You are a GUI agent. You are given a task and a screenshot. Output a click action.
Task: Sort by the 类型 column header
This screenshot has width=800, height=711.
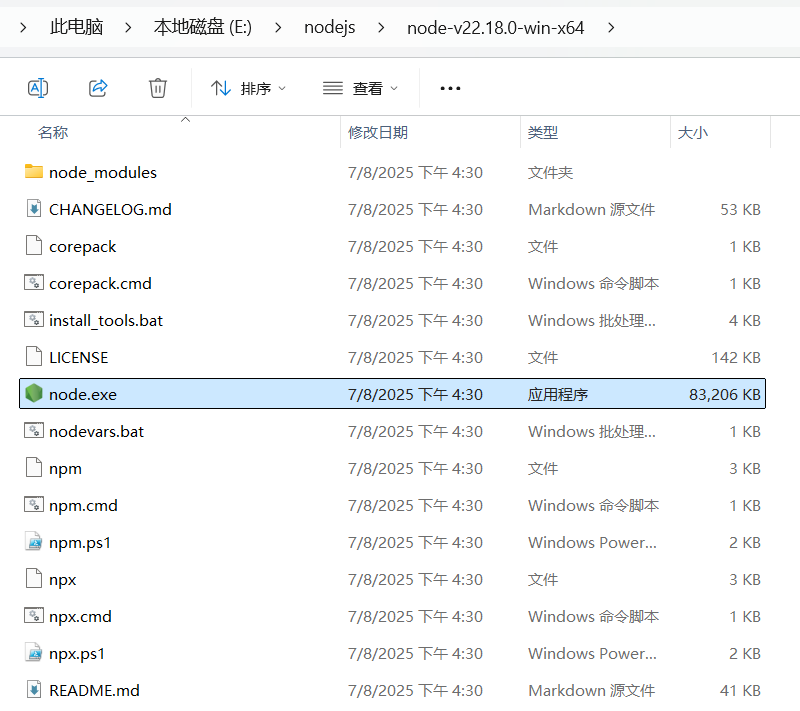(x=542, y=133)
